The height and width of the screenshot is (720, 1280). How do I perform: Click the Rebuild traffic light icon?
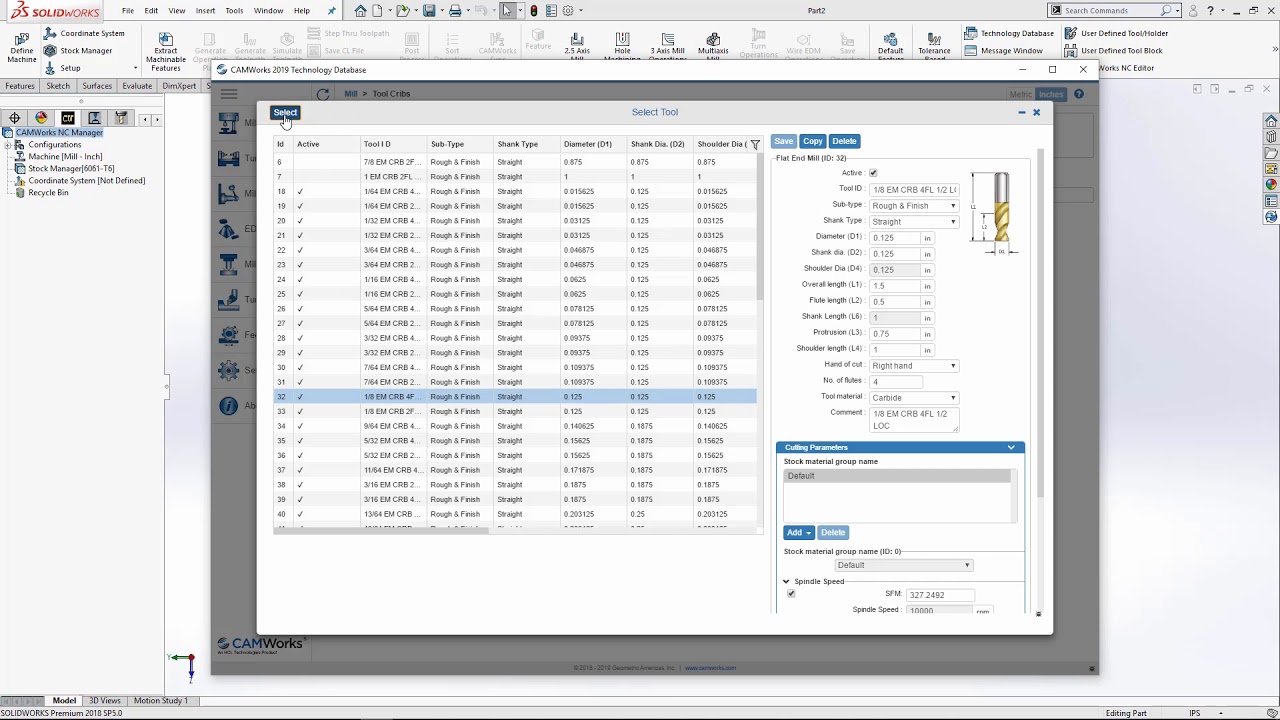[x=534, y=11]
